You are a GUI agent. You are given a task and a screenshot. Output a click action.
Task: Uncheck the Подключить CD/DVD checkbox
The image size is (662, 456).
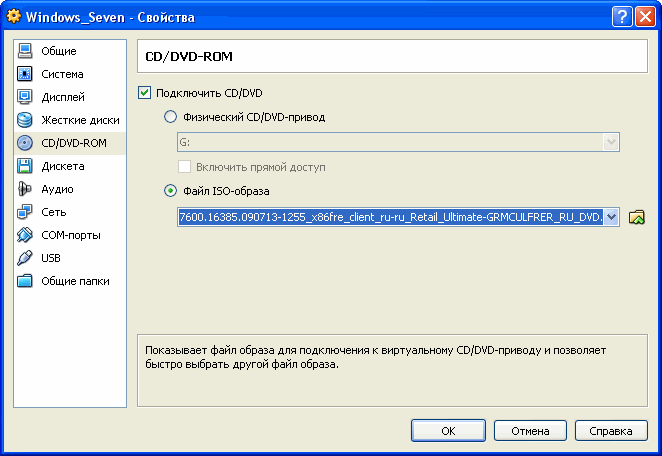pos(145,93)
